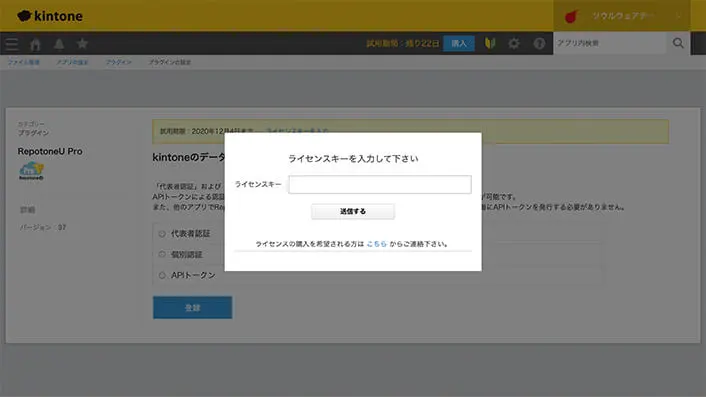Select the APIトークン radio button
706x397 pixels.
162,275
